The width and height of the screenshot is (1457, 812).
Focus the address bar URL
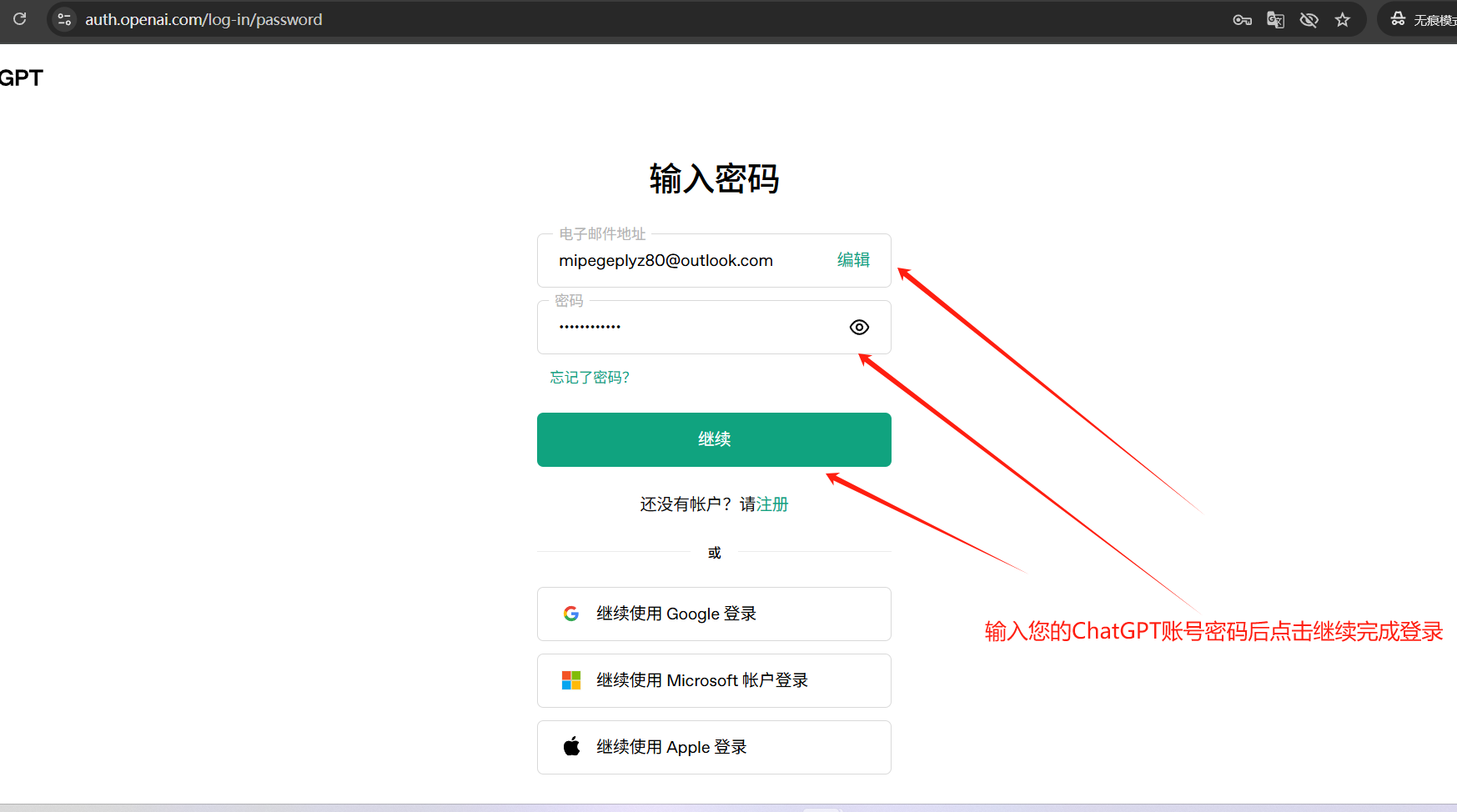tap(203, 19)
